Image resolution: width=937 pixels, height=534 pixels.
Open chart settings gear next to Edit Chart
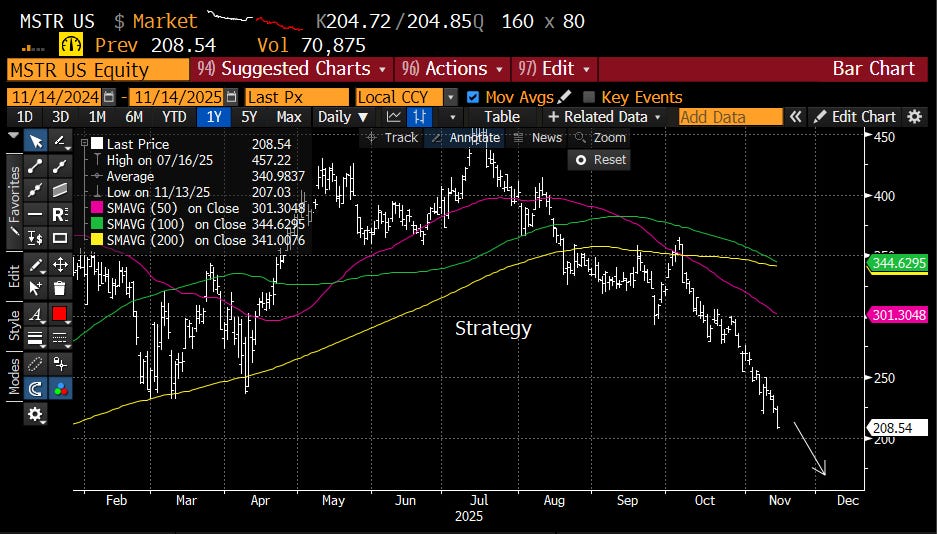click(x=915, y=116)
